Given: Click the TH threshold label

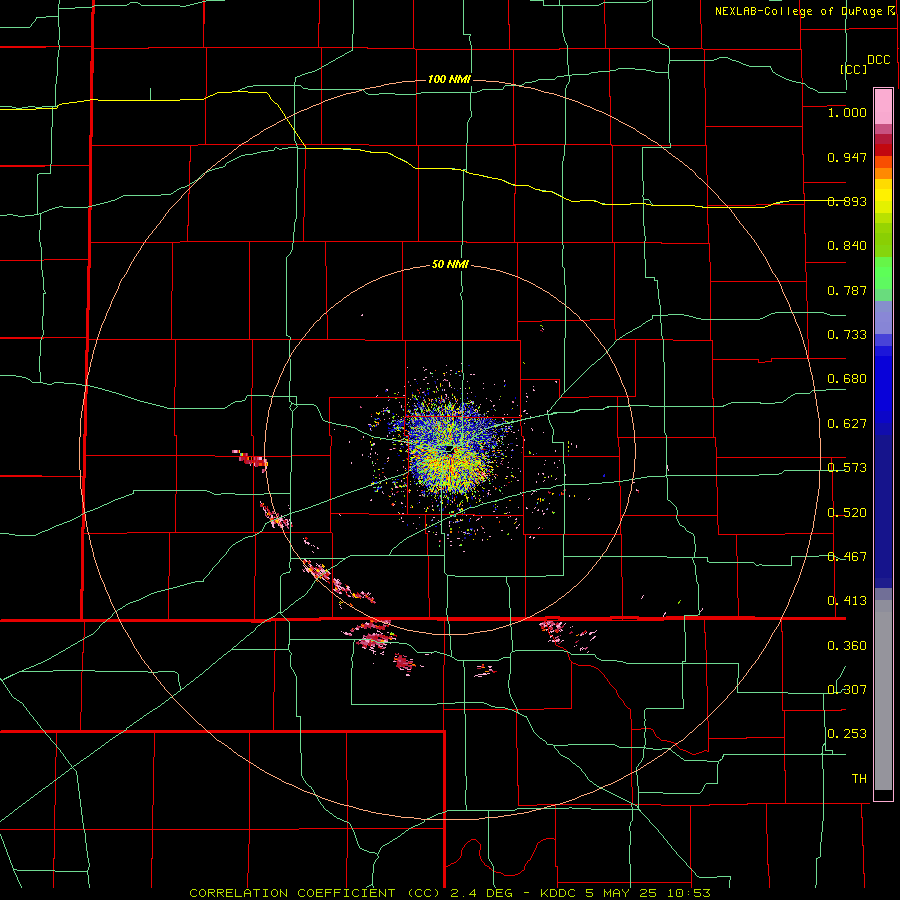Looking at the screenshot, I should click(x=859, y=779).
